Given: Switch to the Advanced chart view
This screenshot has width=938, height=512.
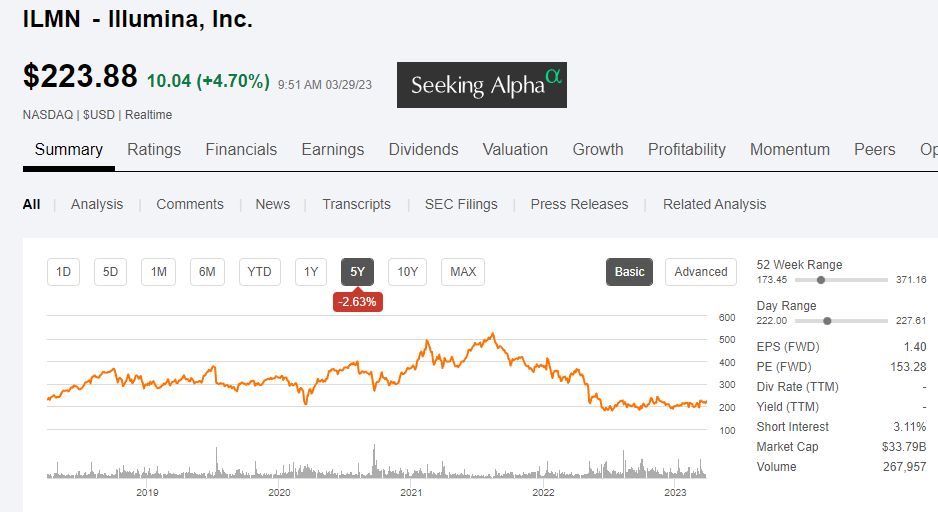Looking at the screenshot, I should (700, 271).
